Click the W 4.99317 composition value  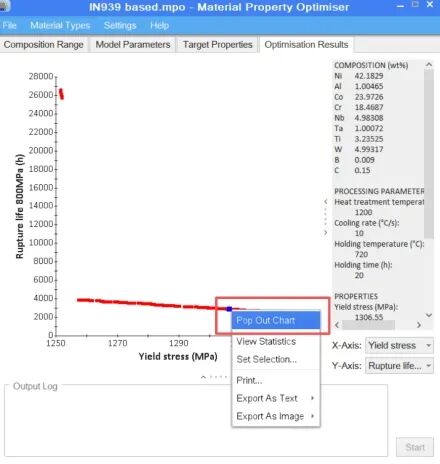[x=369, y=149]
